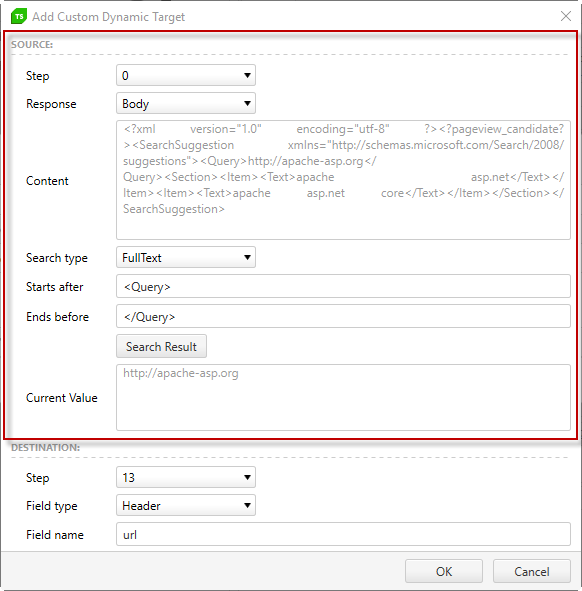Screen dimensions: 582x591
Task: Open the Search type dropdown showing FullText
Action: coord(186,257)
